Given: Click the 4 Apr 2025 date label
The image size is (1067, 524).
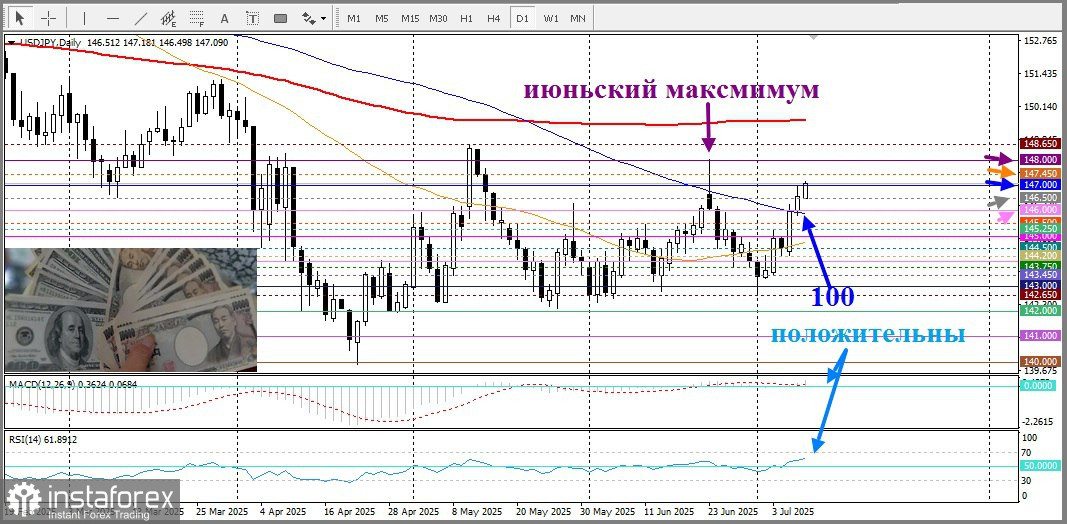Looking at the screenshot, I should [284, 511].
